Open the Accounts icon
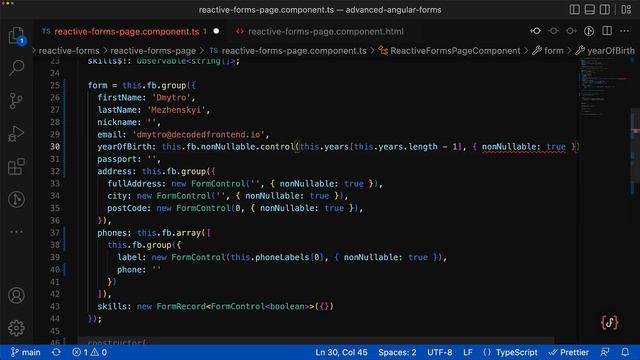Screen dimensions: 640x360 pyautogui.click(x=16, y=296)
